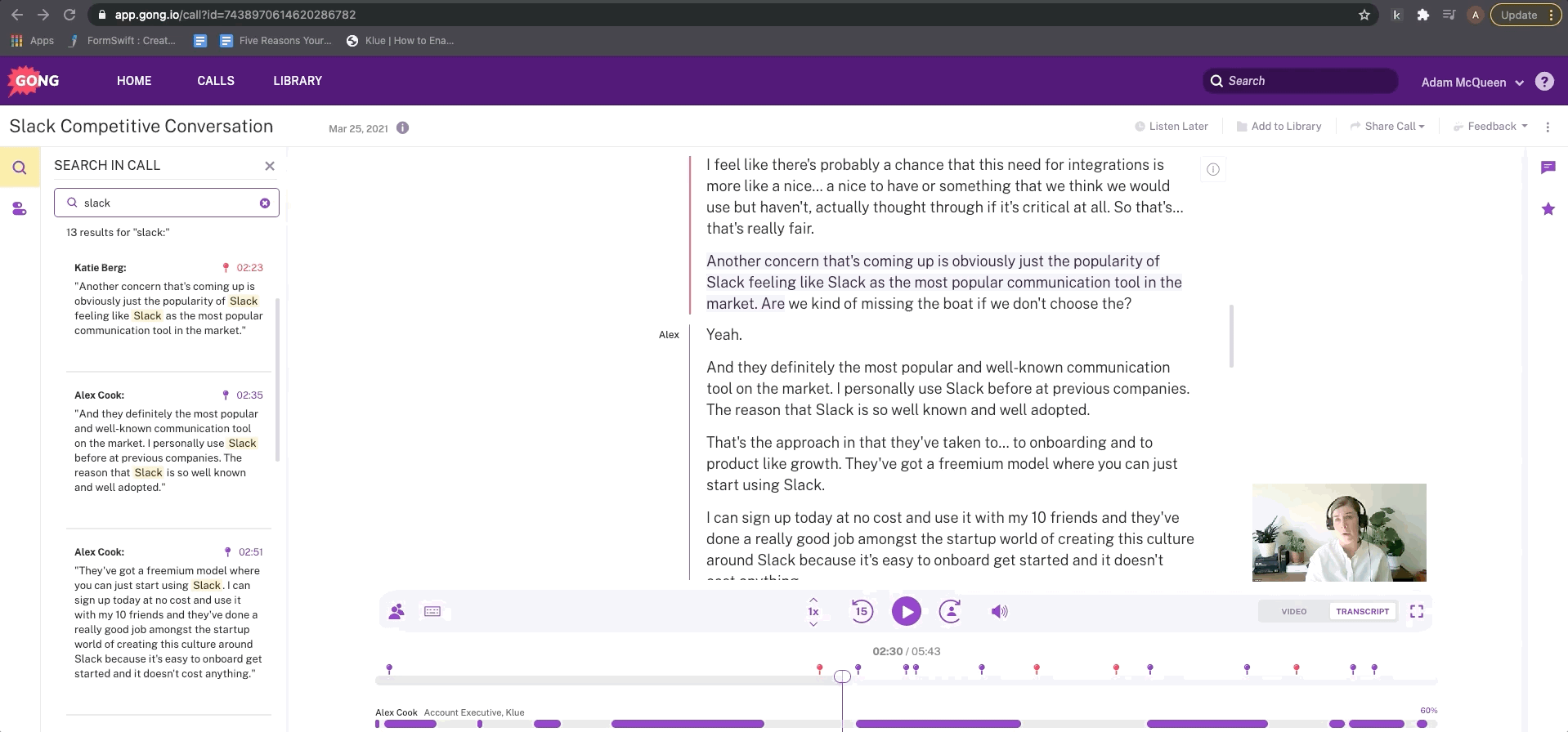Click the speaker video thumbnail
Screen dimensions: 1568x732
1339,533
